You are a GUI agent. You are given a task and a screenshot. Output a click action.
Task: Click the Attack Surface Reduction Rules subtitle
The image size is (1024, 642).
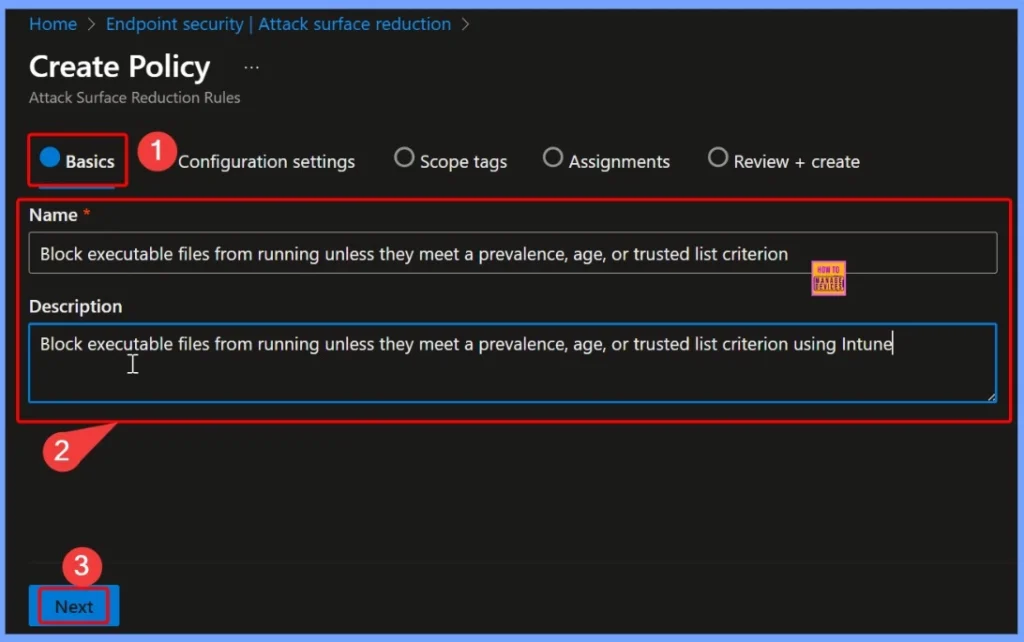[x=134, y=98]
